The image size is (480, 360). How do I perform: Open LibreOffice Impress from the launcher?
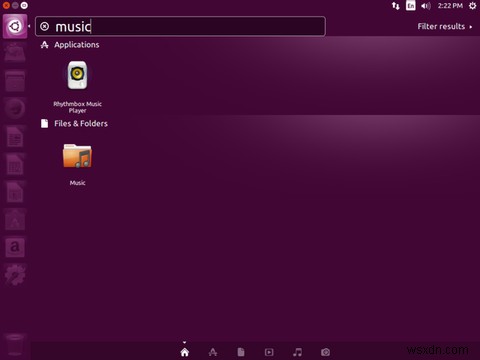tap(15, 192)
